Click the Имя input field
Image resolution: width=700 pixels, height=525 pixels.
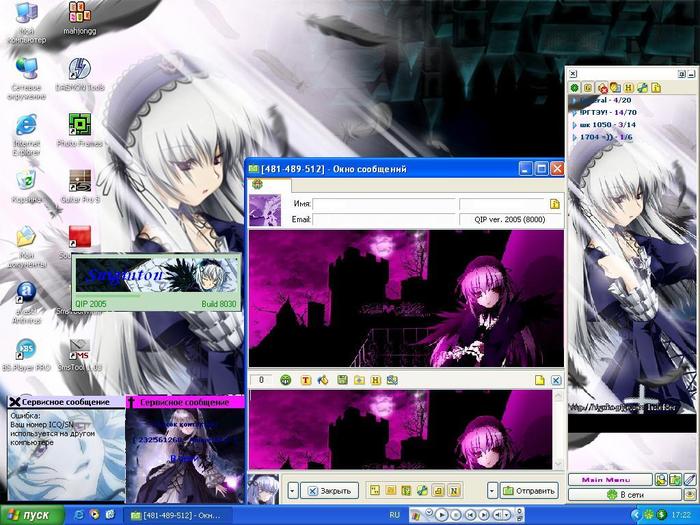pos(384,204)
